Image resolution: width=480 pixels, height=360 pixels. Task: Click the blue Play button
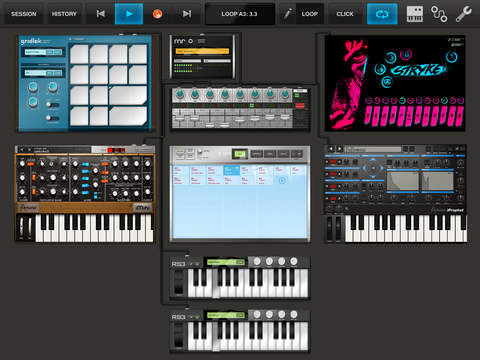(129, 14)
